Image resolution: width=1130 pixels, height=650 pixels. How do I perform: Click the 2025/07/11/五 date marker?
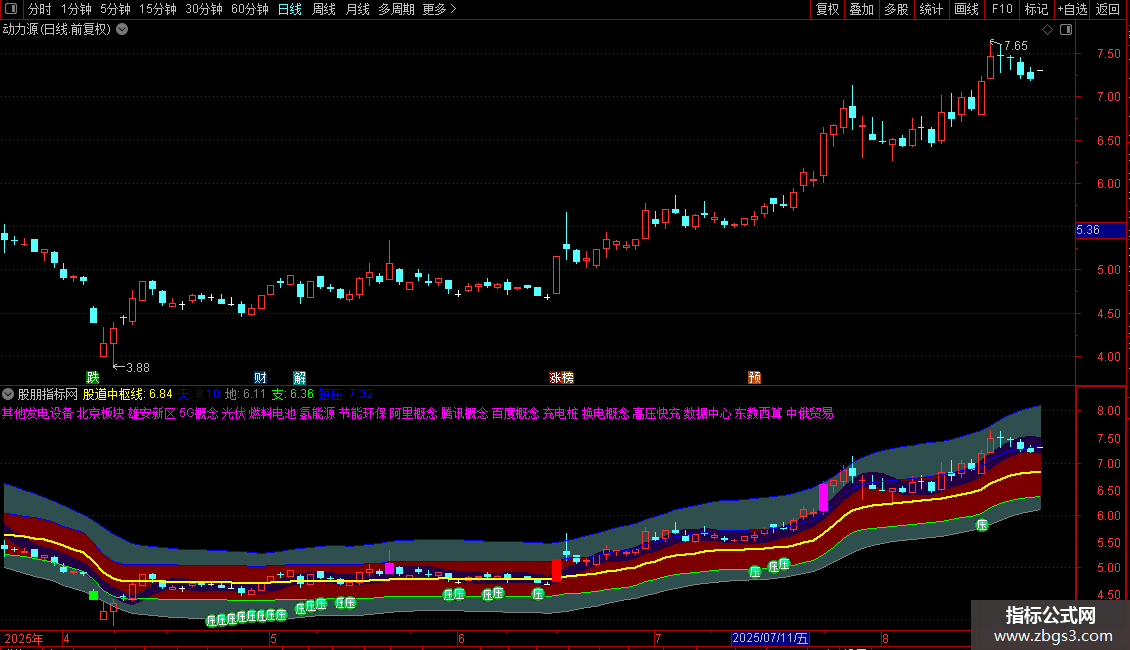[x=770, y=638]
